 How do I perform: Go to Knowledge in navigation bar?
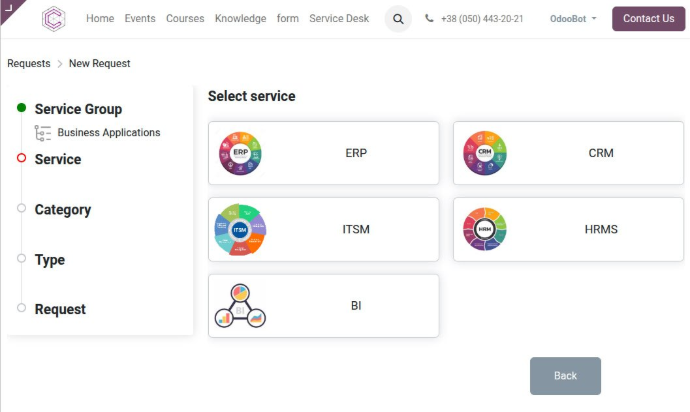[x=240, y=19]
